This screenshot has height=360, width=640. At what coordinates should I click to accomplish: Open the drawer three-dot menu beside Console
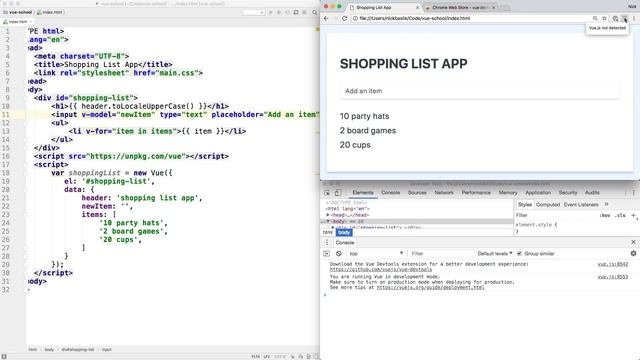tap(327, 242)
